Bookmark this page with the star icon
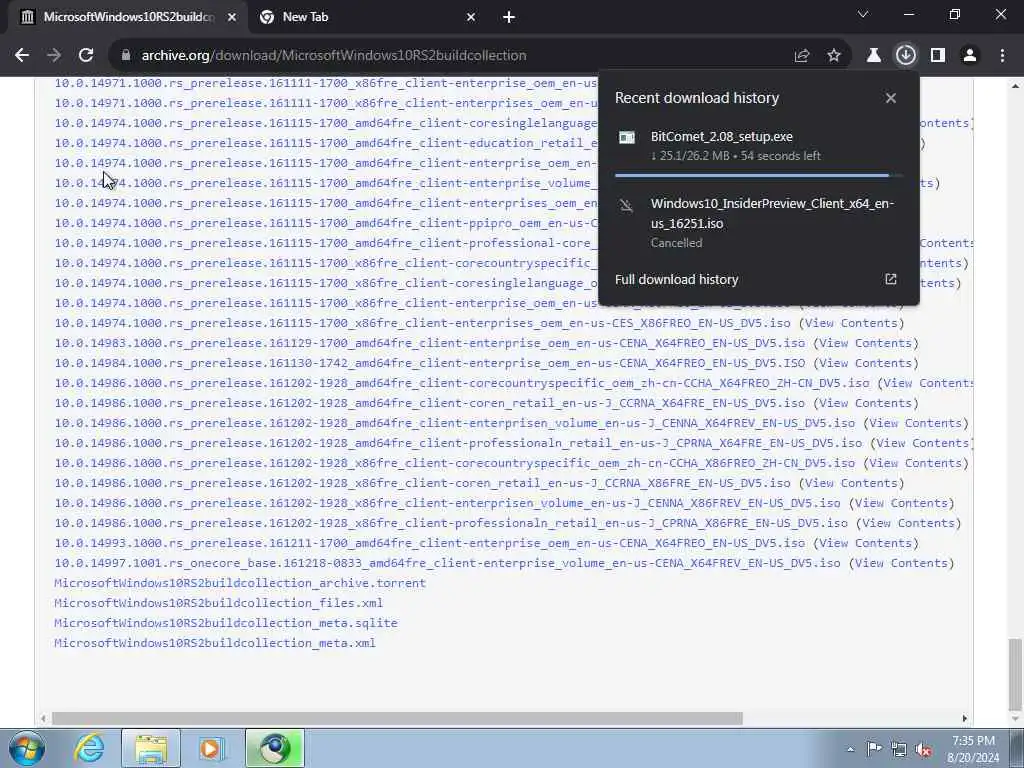1024x768 pixels. point(834,56)
